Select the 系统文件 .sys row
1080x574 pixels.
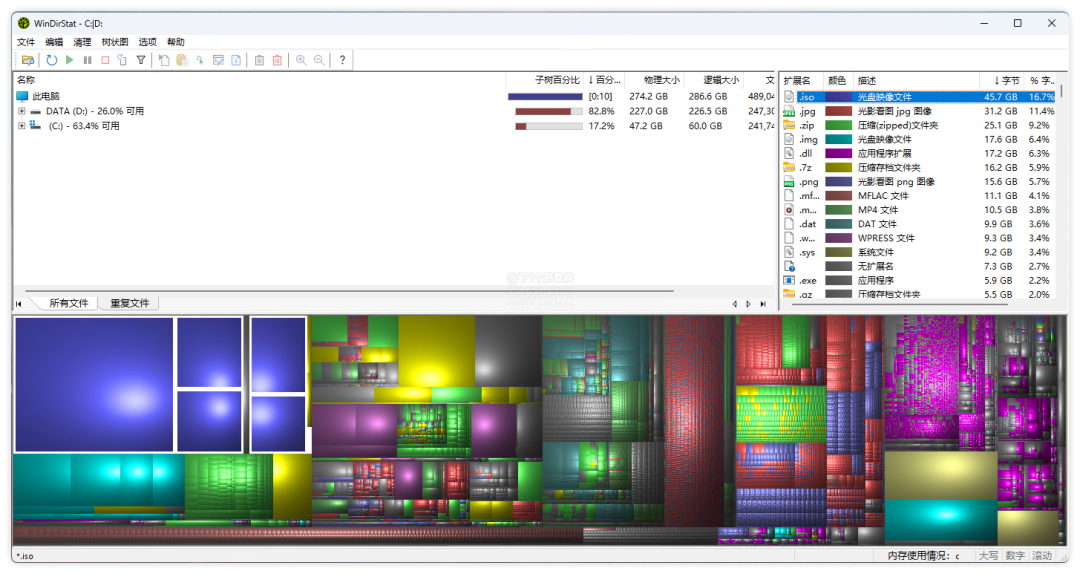[x=919, y=252]
